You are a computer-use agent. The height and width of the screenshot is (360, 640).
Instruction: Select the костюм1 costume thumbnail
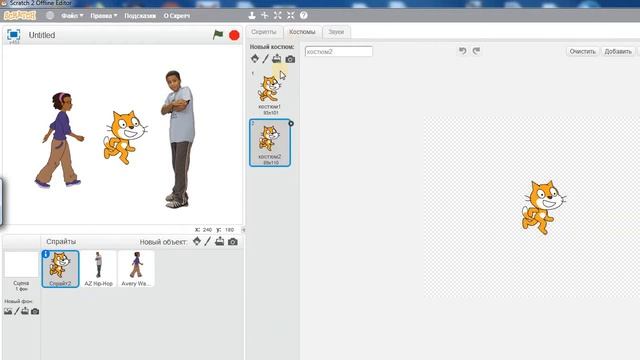point(270,93)
